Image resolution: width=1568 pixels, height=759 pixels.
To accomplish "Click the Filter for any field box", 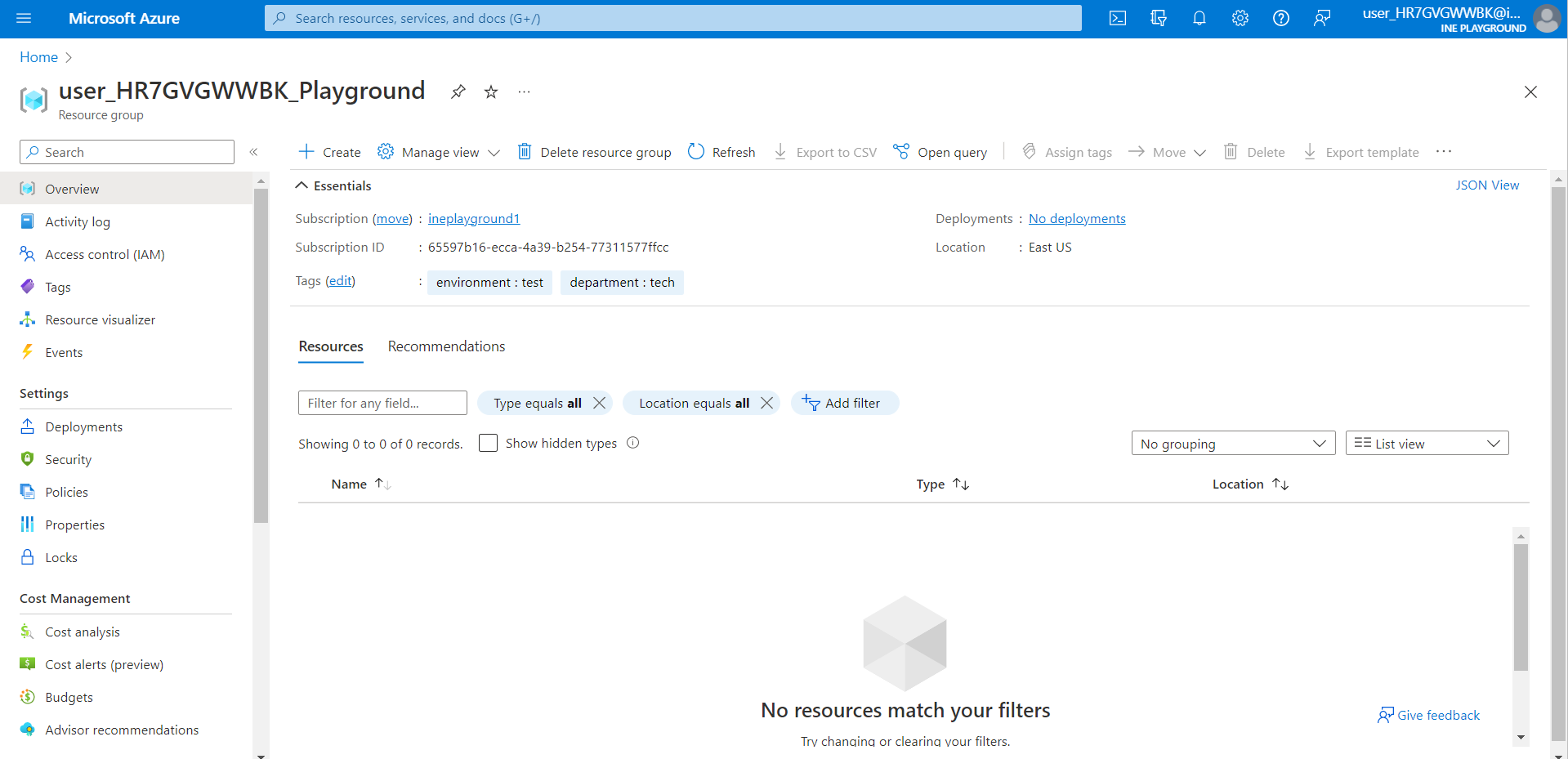I will point(382,403).
